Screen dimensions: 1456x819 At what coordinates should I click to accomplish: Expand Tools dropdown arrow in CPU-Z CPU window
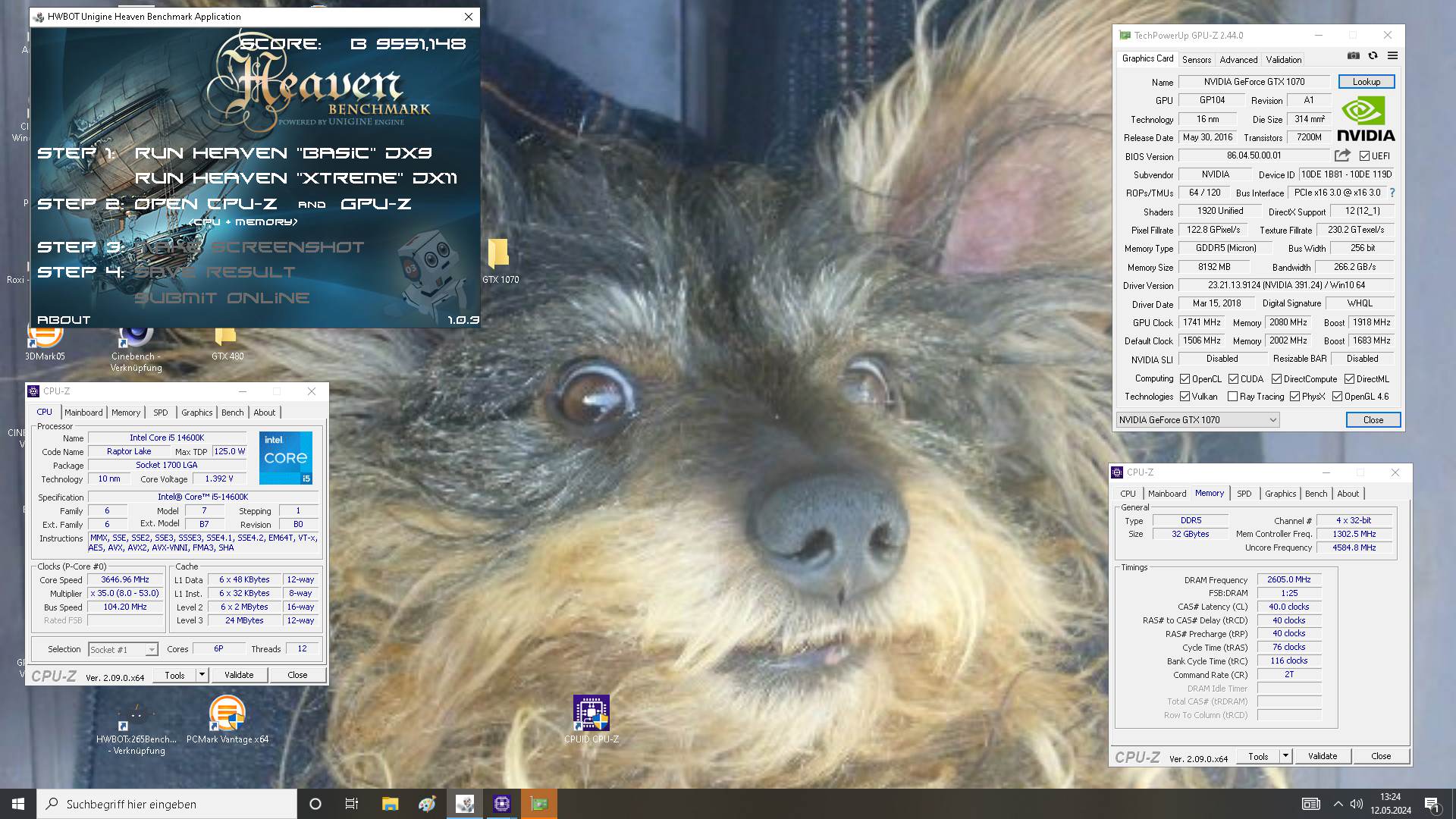click(x=202, y=675)
